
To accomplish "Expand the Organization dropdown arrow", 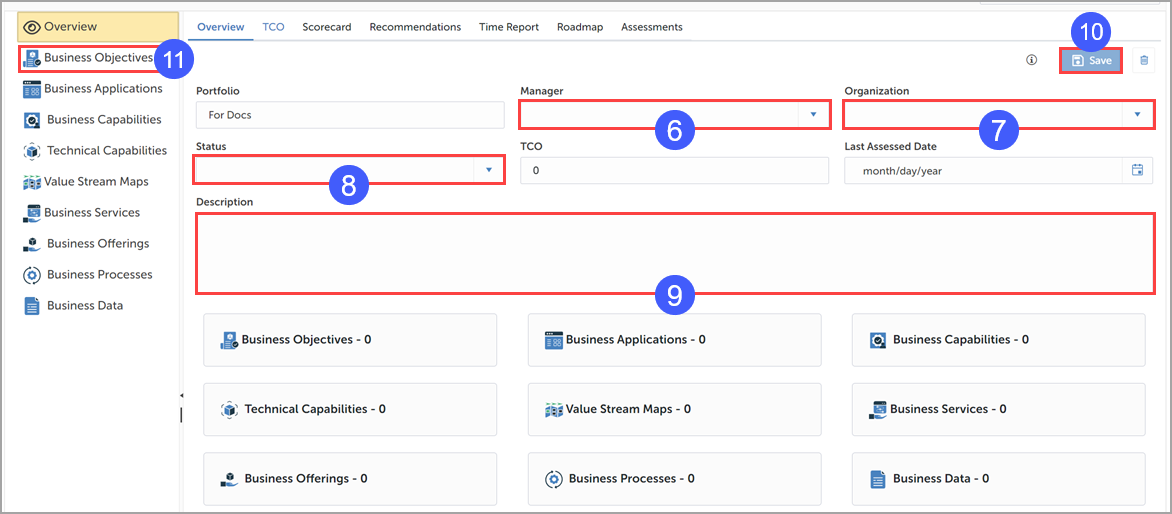I will 1137,115.
